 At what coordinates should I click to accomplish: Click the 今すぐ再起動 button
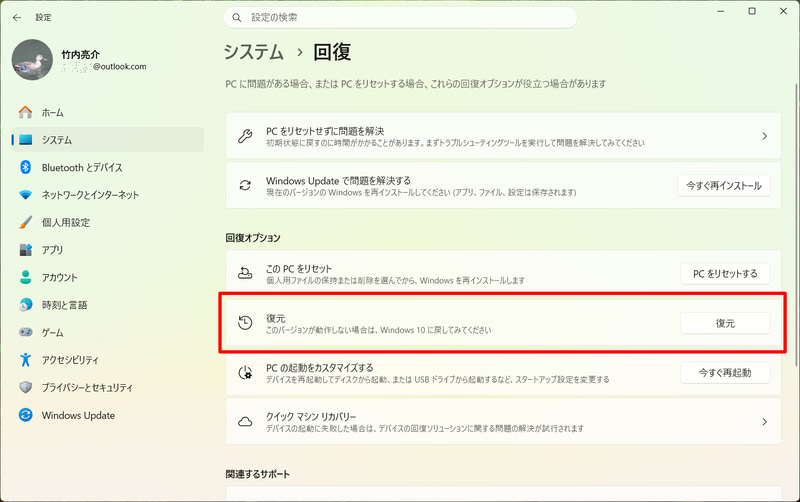pos(725,373)
